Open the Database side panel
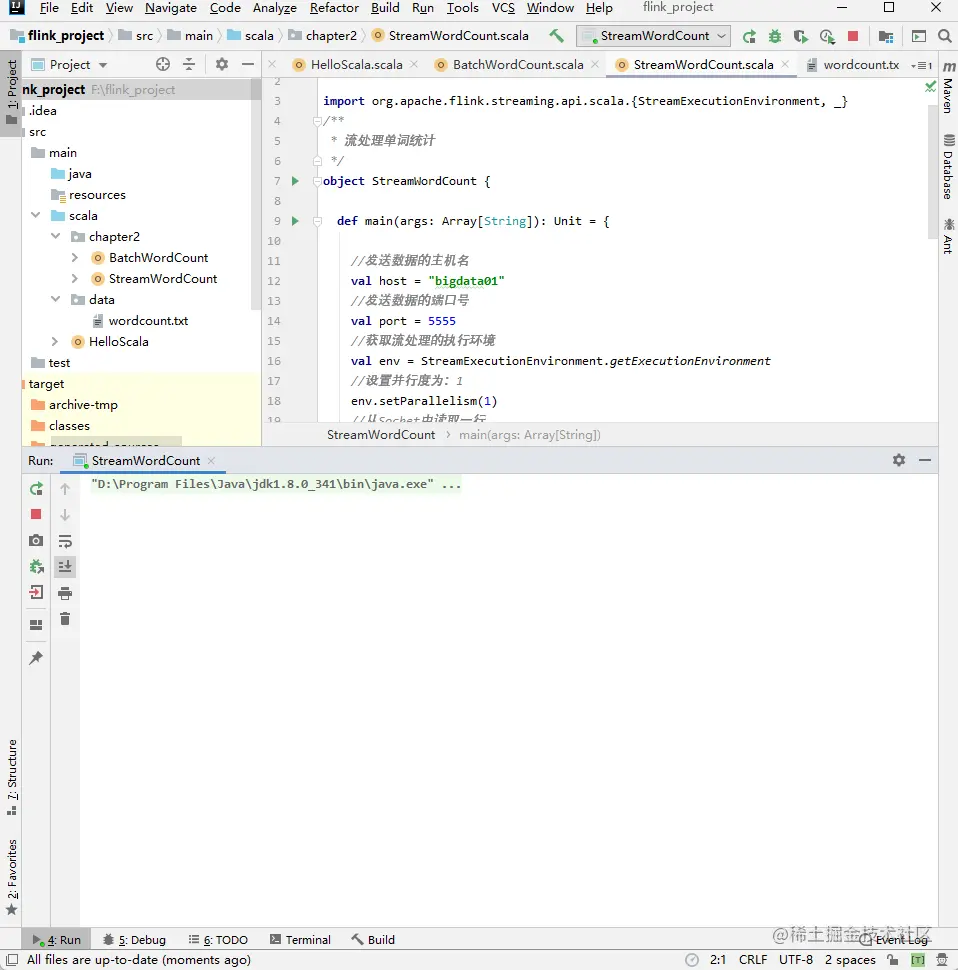The width and height of the screenshot is (958, 970). tap(948, 166)
